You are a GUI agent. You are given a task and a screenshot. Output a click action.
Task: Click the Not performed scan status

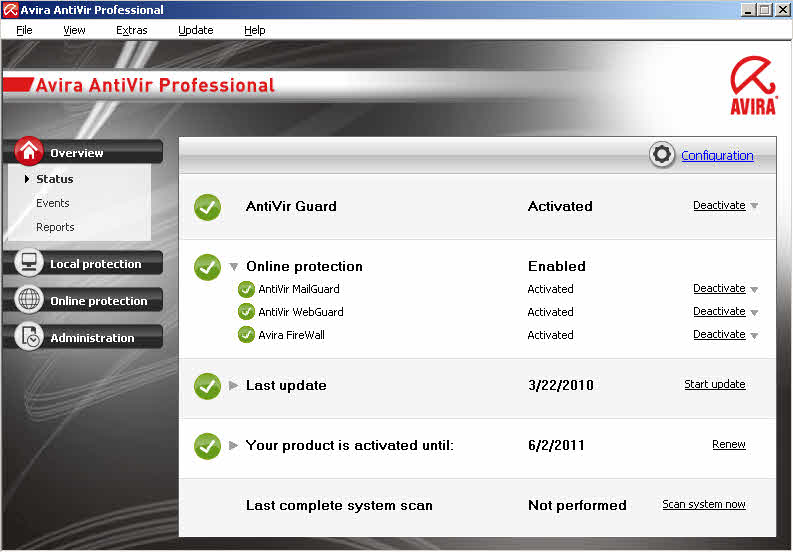coord(577,505)
